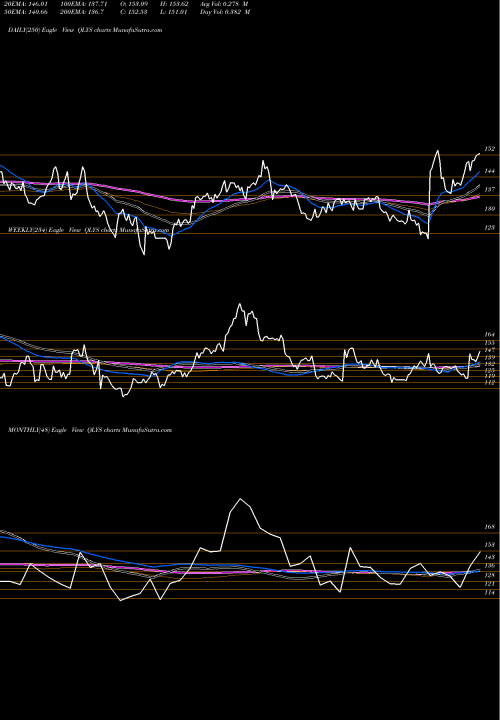The image size is (500, 720).
Task: Click the 'Day Vol' figure
Action: 225,12
